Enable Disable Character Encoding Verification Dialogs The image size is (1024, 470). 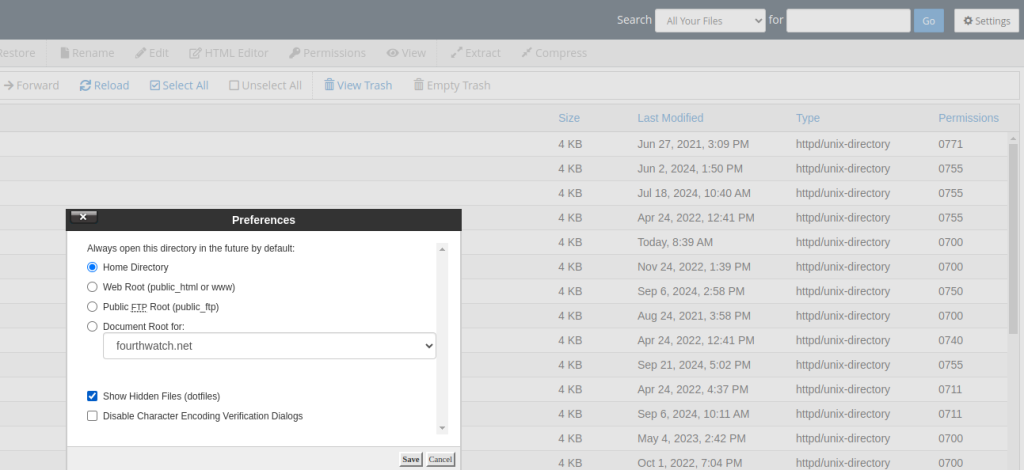(x=93, y=416)
